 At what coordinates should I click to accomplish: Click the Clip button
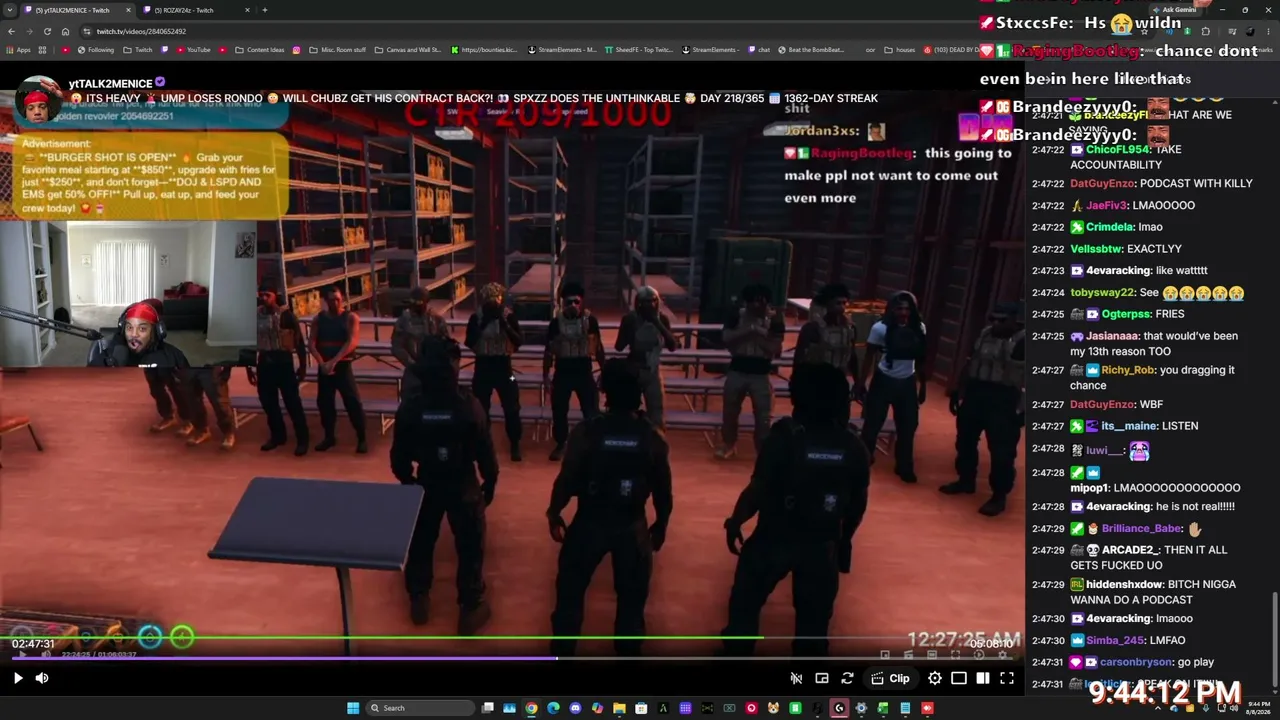pyautogui.click(x=890, y=678)
